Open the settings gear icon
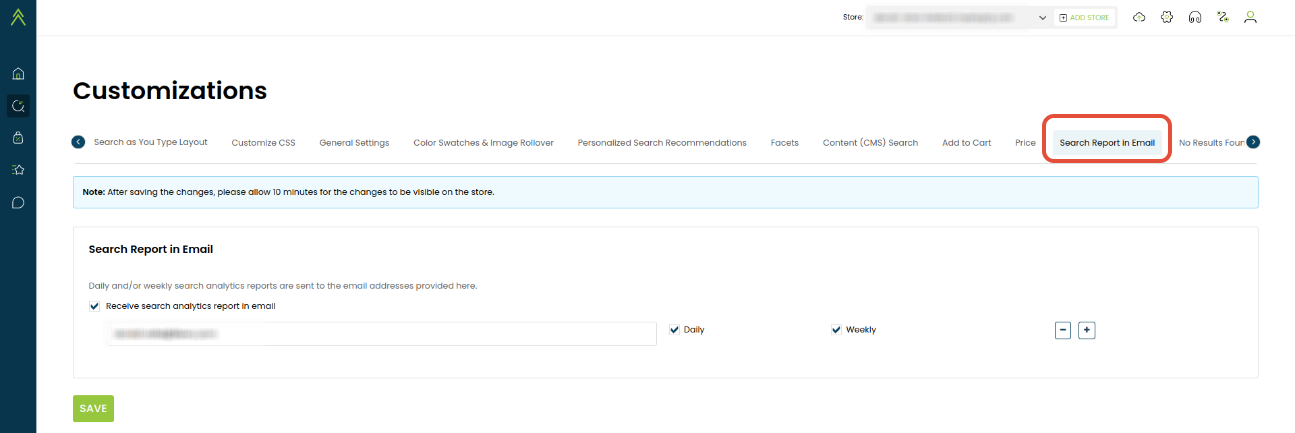This screenshot has height=433, width=1295. pyautogui.click(x=1166, y=18)
